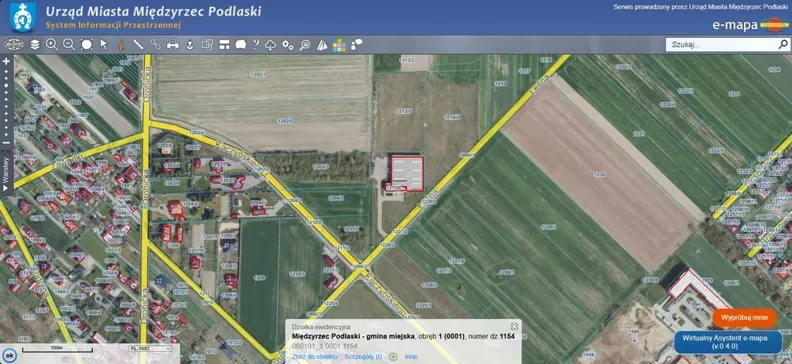Click the Urząd Miasta Międzyrzec Podlaski title
The image size is (792, 364).
pos(154,11)
